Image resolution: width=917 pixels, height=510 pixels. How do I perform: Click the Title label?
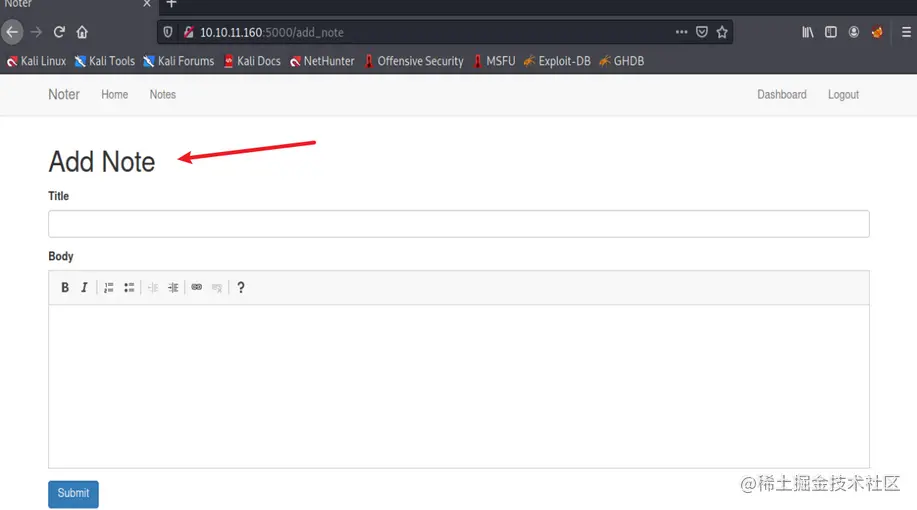pyautogui.click(x=58, y=196)
